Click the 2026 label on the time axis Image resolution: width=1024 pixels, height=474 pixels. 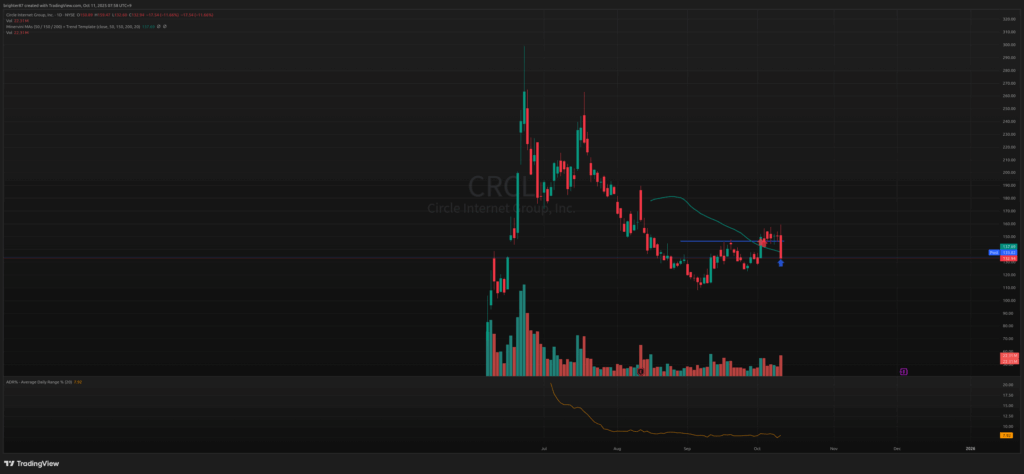[969, 451]
